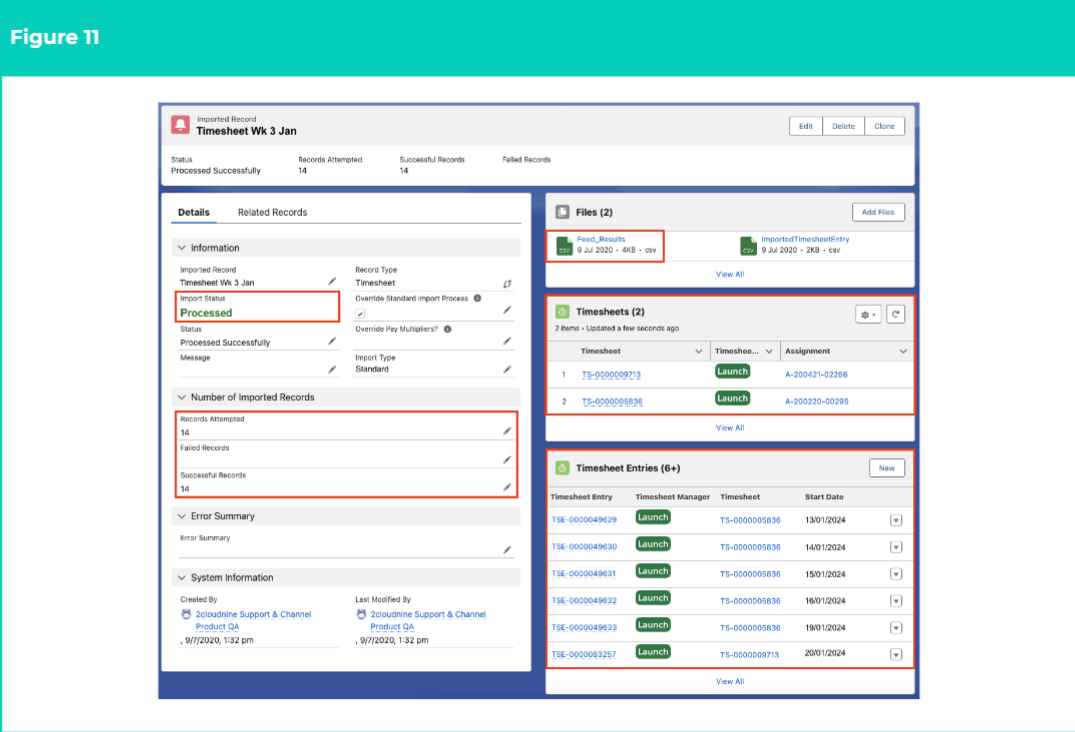The image size is (1075, 732).
Task: Open row menu for TSE-0000049629
Action: pyautogui.click(x=896, y=520)
